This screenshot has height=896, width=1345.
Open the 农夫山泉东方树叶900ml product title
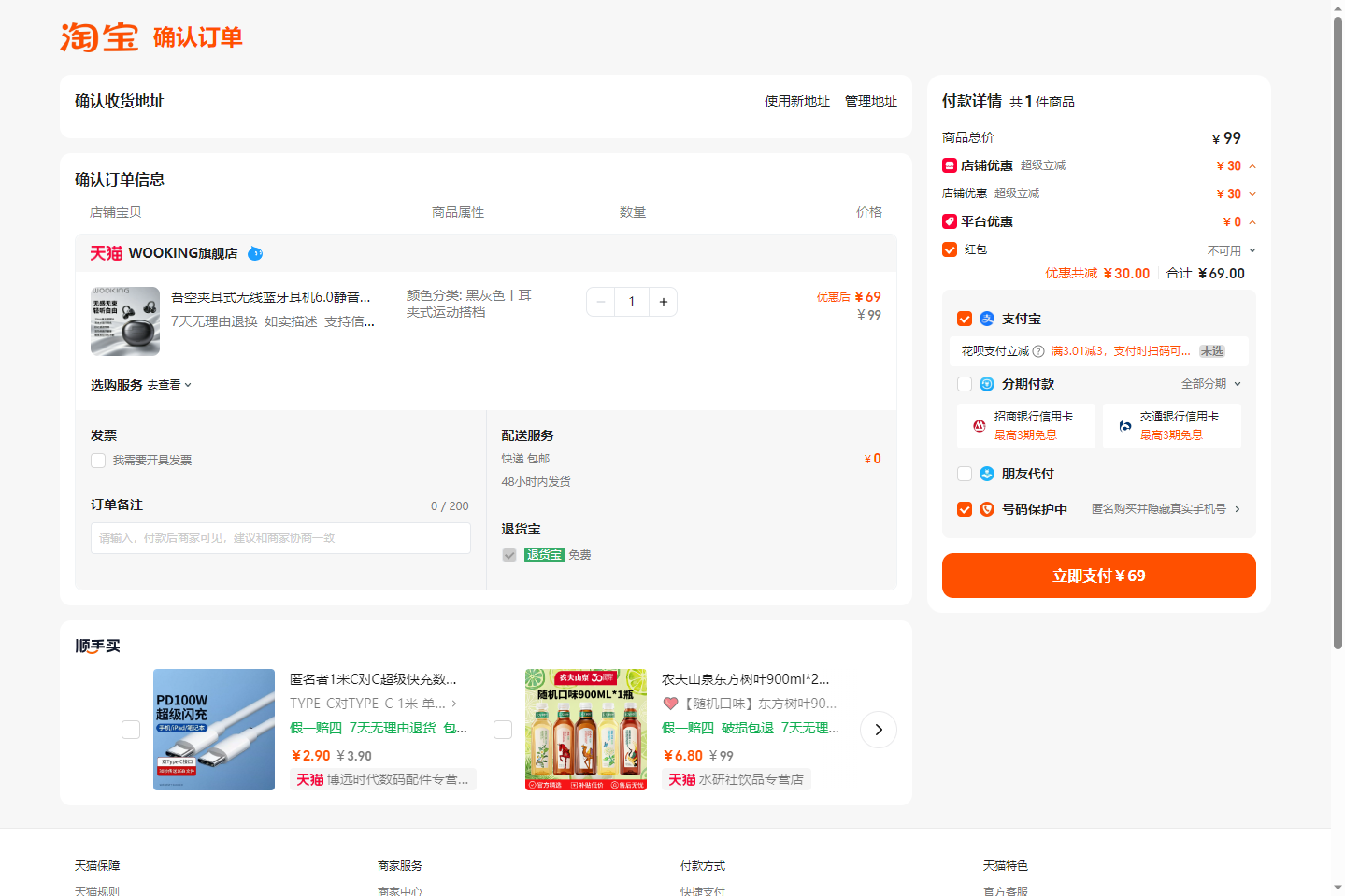click(746, 679)
